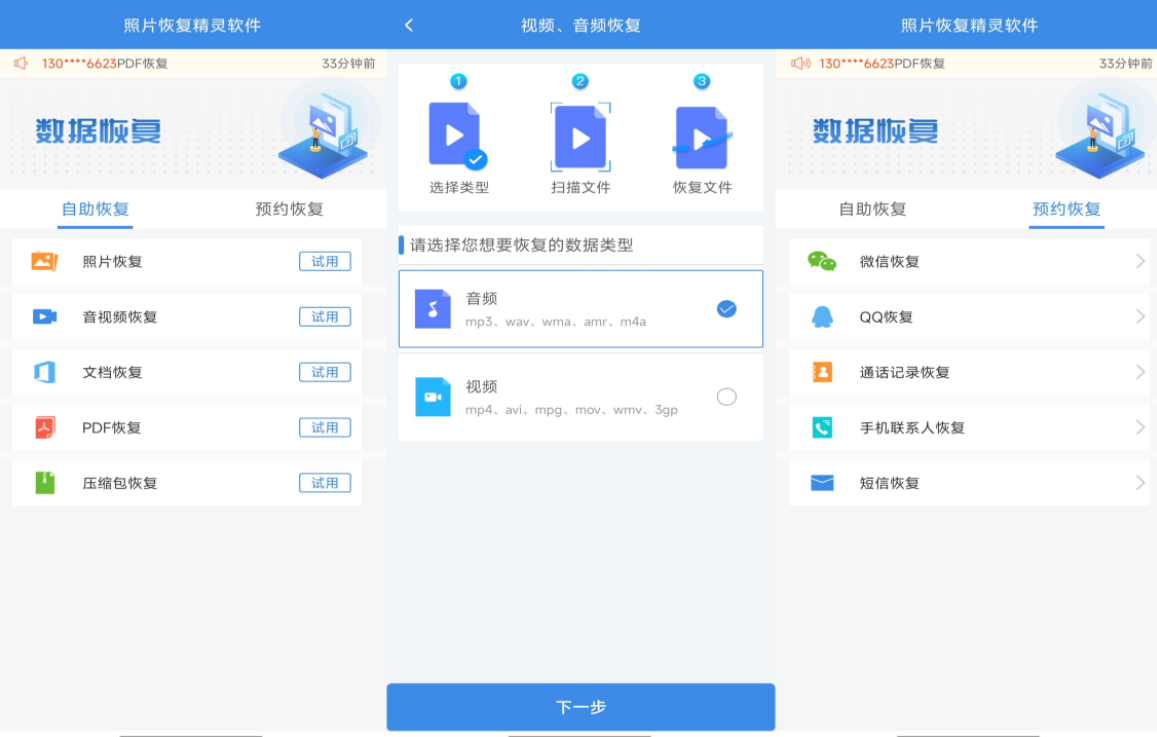Switch to 预约恢复 tab in left screen

(289, 209)
